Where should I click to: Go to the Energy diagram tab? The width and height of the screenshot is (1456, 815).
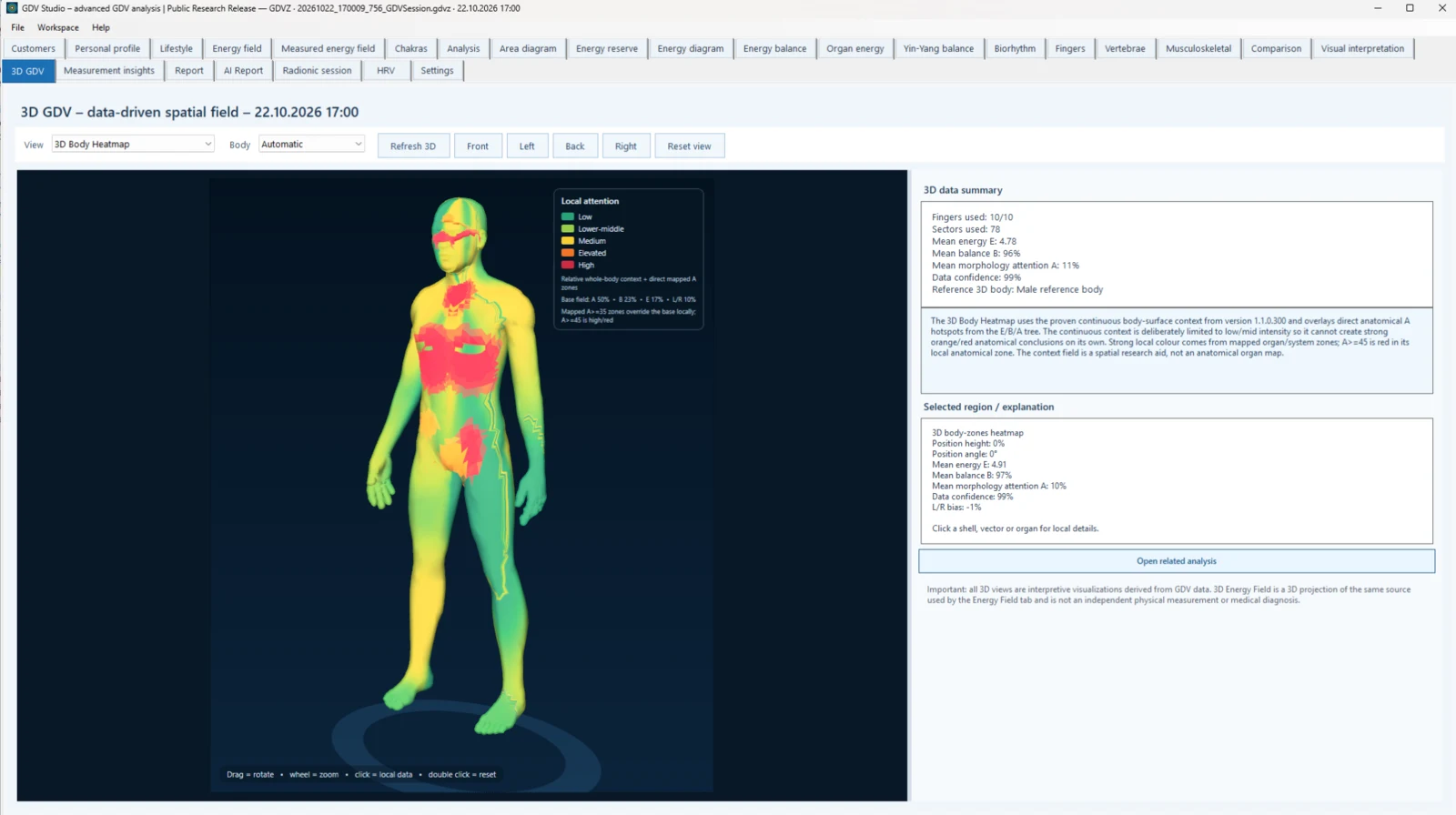tap(691, 48)
